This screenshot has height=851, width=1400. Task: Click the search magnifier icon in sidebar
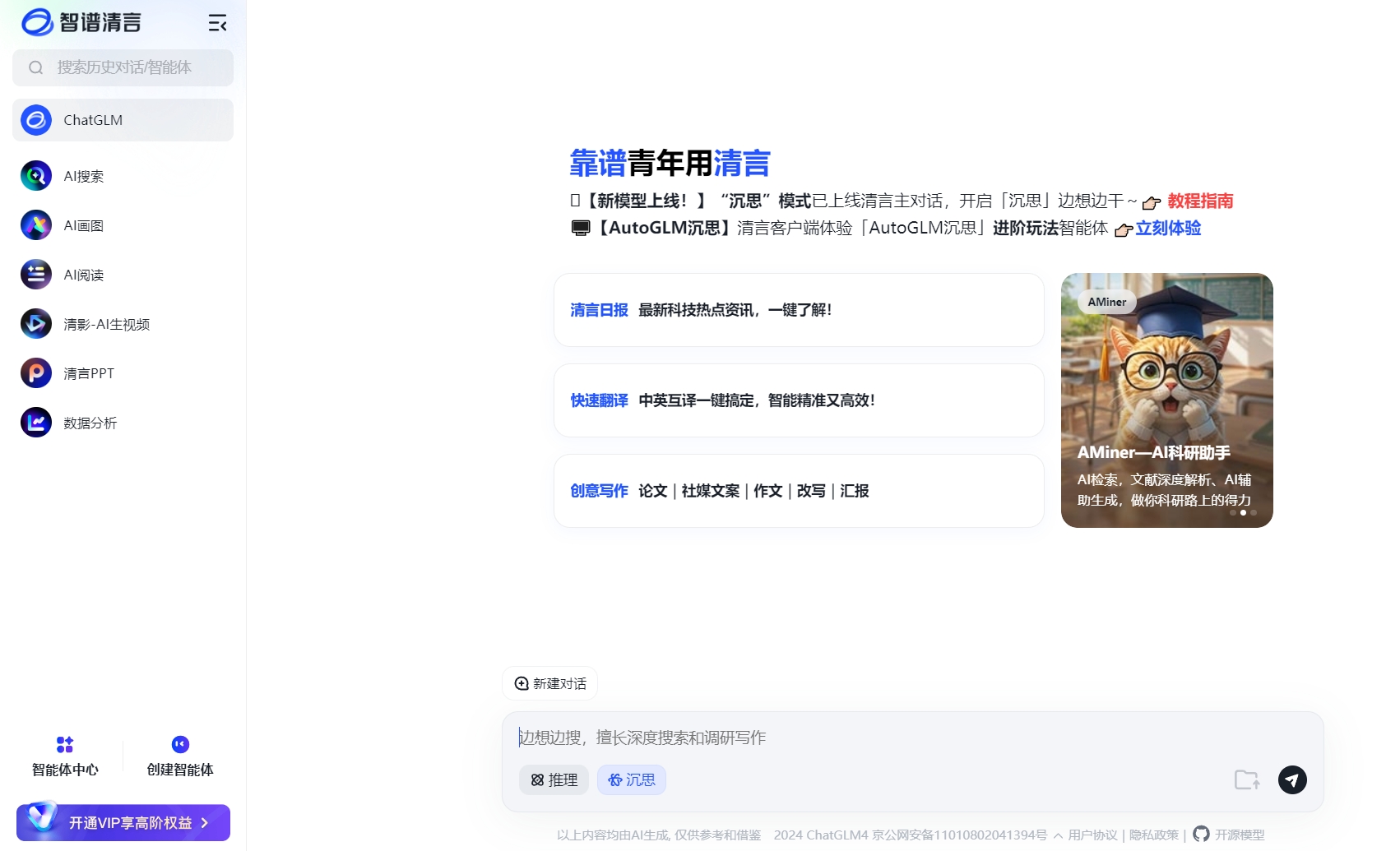(35, 67)
